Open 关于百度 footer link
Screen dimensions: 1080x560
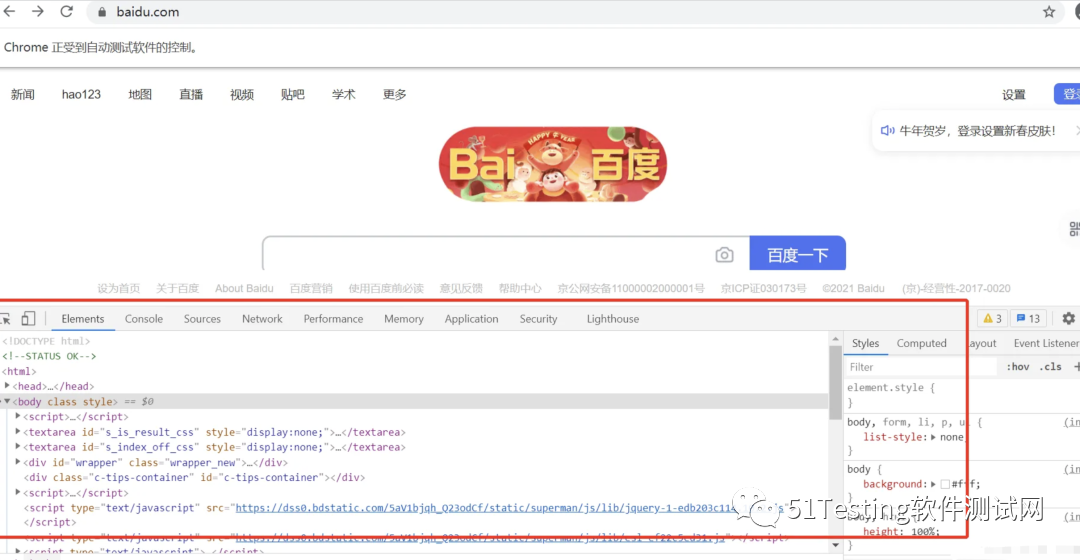[177, 289]
